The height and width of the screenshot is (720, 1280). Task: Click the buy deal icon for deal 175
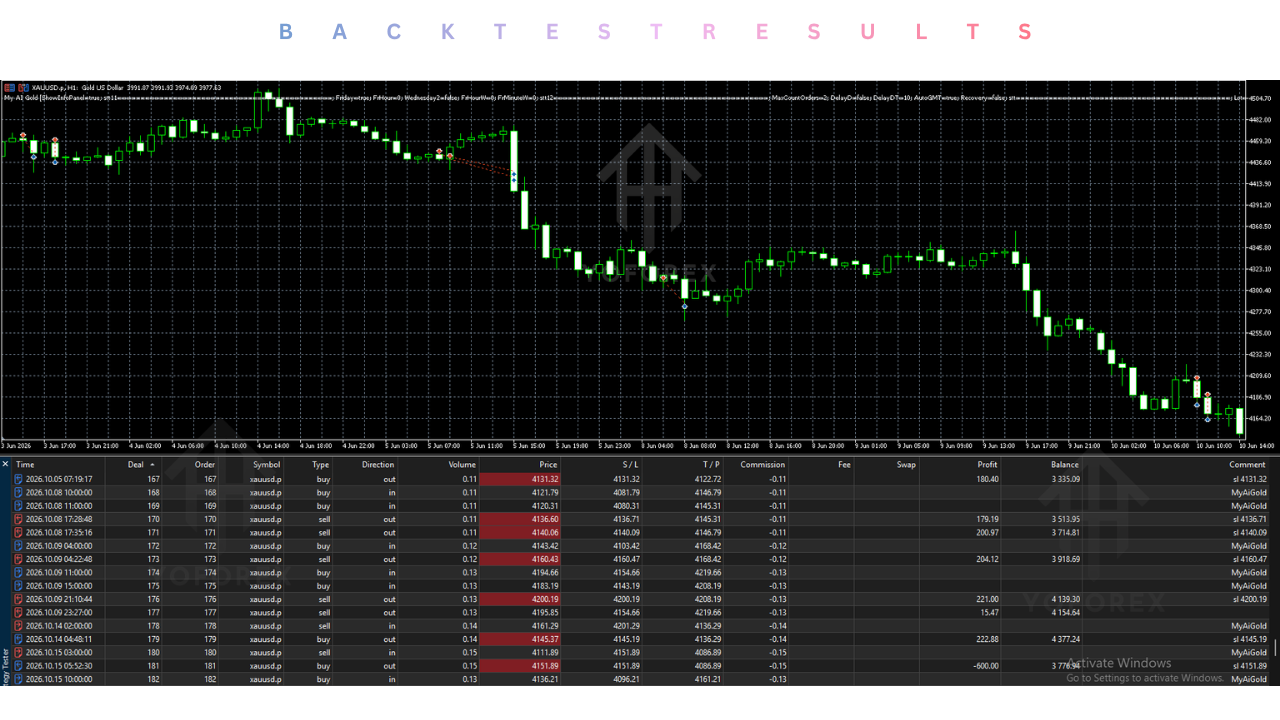tap(18, 585)
